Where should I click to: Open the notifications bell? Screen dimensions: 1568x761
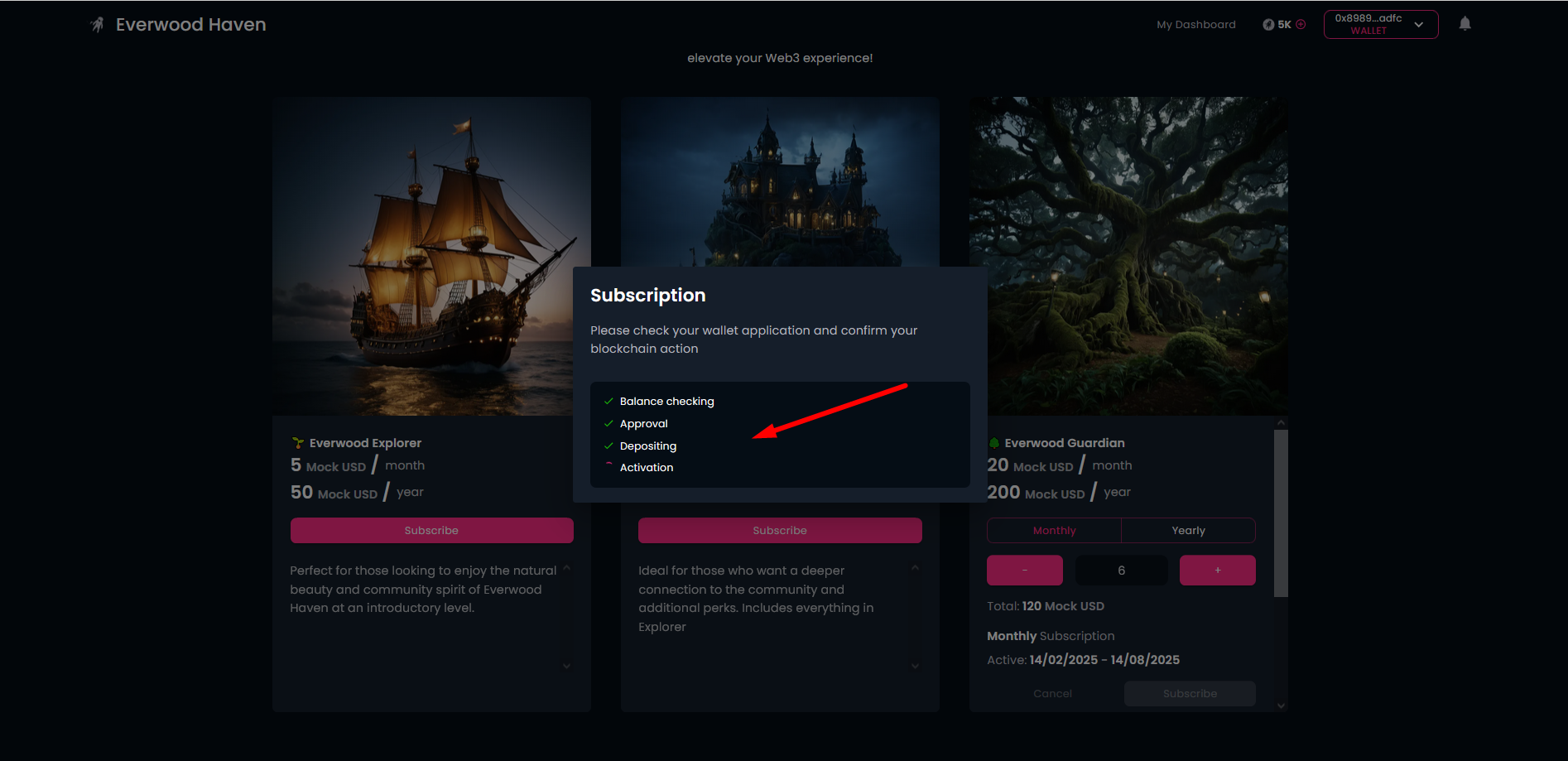coord(1465,24)
